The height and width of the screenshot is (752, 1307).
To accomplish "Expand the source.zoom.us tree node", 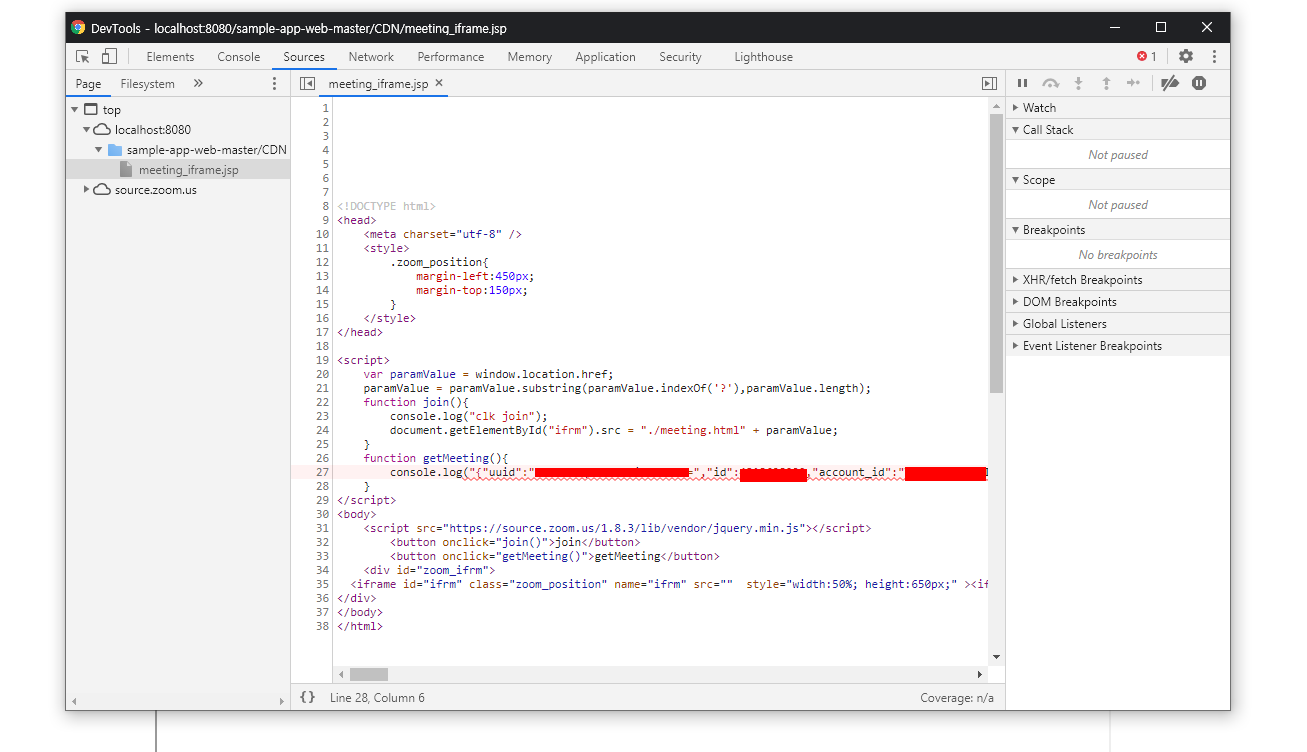I will [x=87, y=190].
